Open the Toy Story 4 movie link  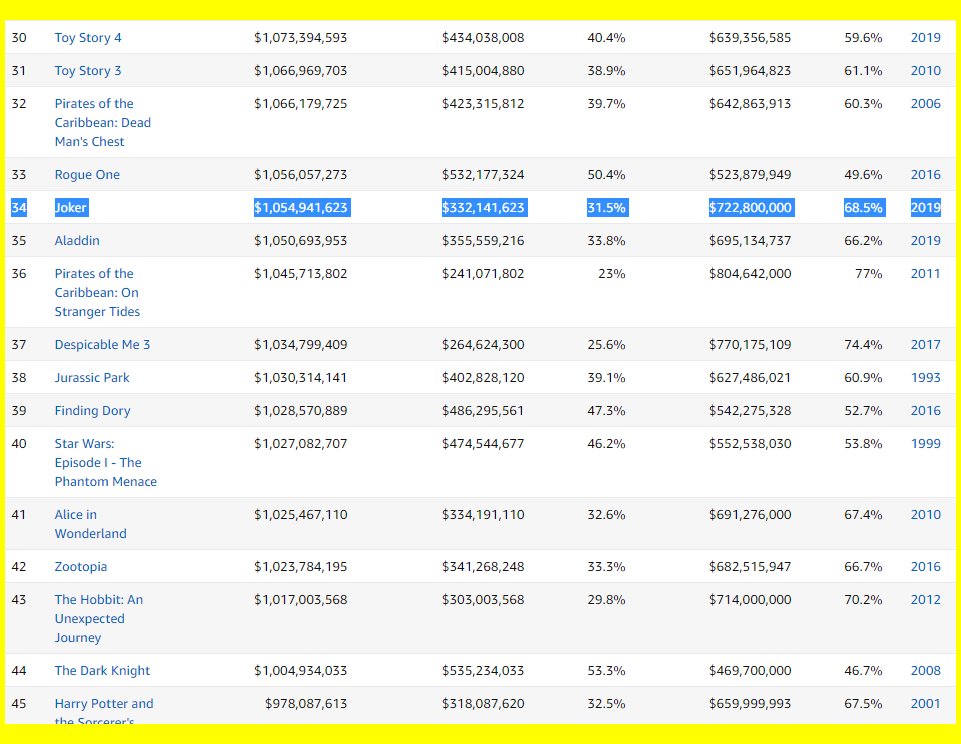point(88,38)
